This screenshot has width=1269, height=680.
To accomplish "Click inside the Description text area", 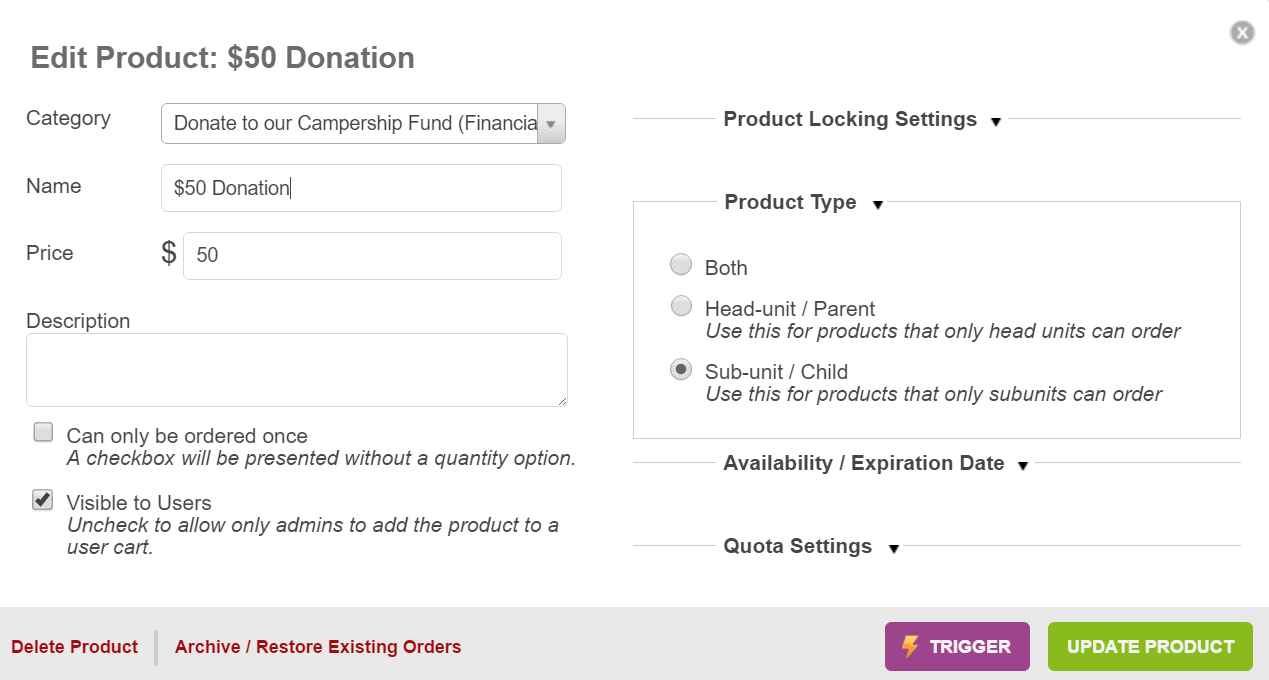I will [x=296, y=370].
